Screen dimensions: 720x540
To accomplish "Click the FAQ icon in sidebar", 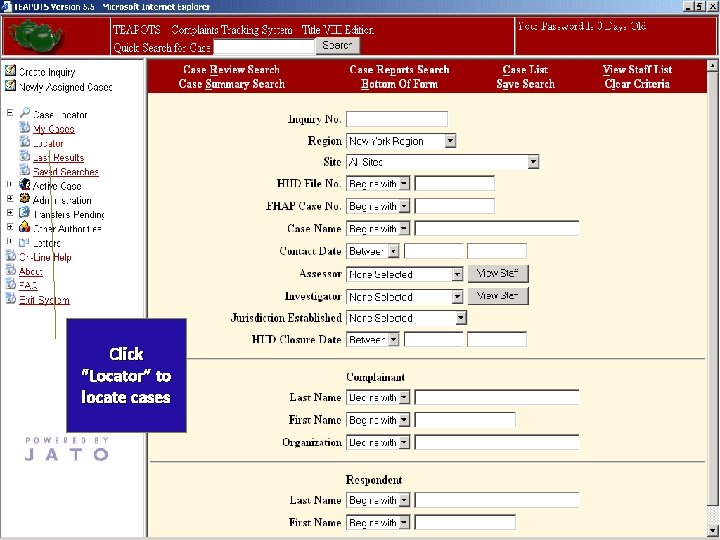I will (x=11, y=284).
